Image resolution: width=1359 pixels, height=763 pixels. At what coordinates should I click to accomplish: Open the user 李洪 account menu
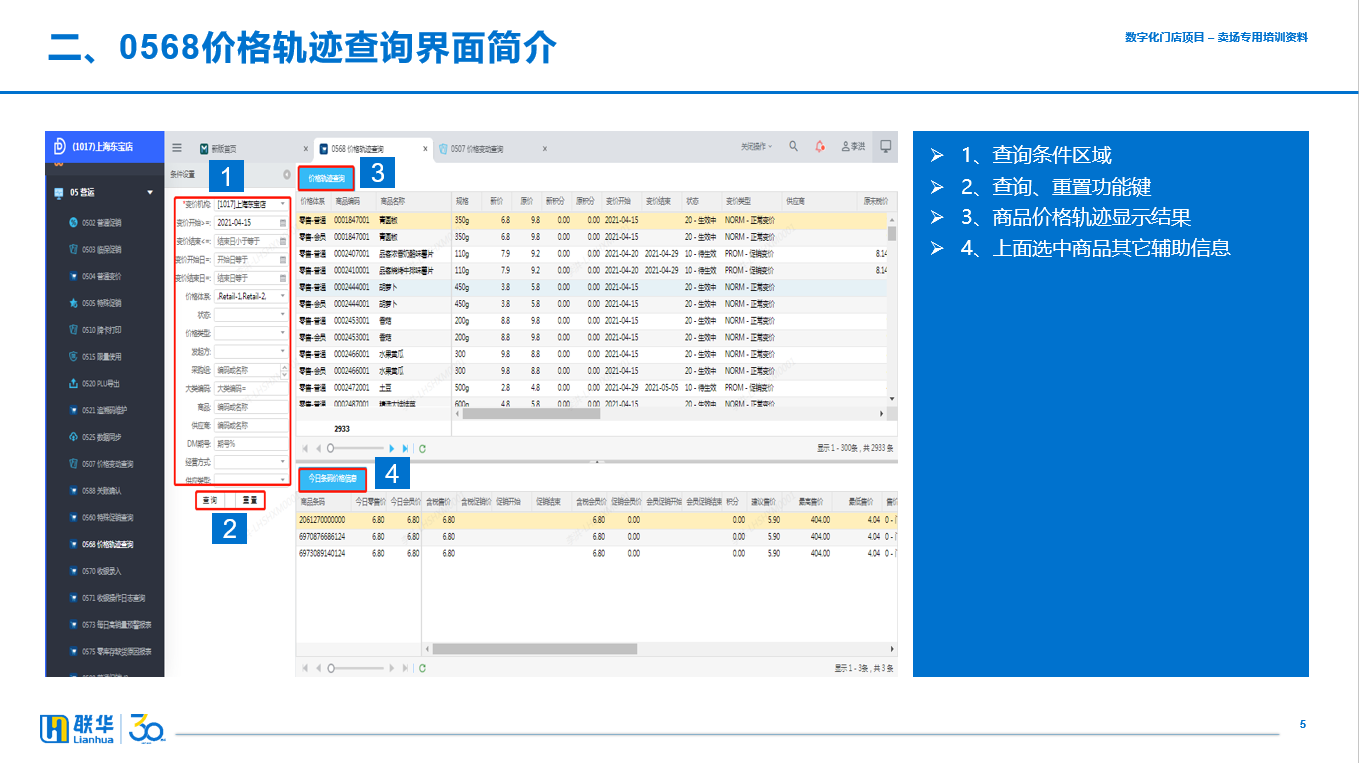point(853,146)
